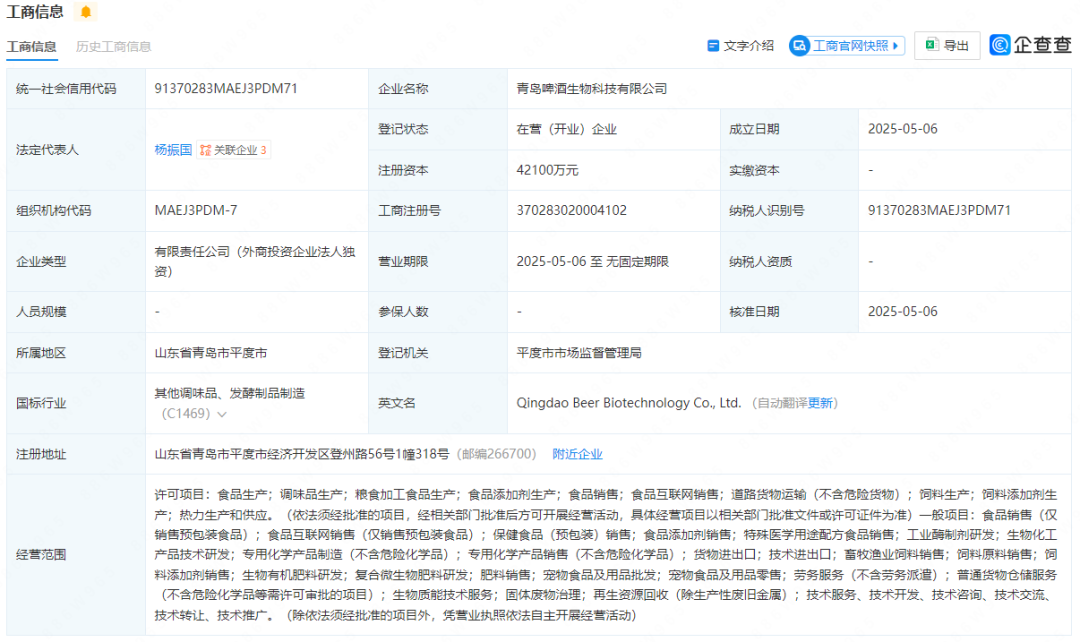The width and height of the screenshot is (1080, 642).
Task: Open 附近企业 nearby companies link
Action: [x=577, y=454]
